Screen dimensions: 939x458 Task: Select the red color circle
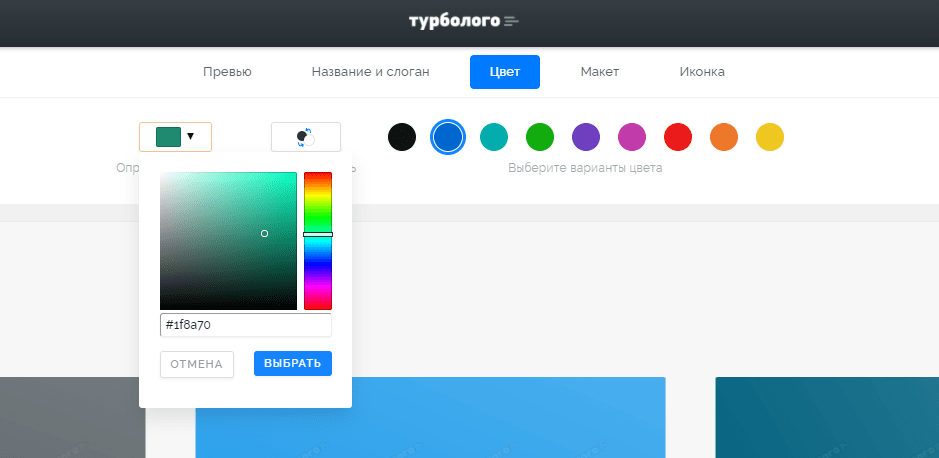678,137
